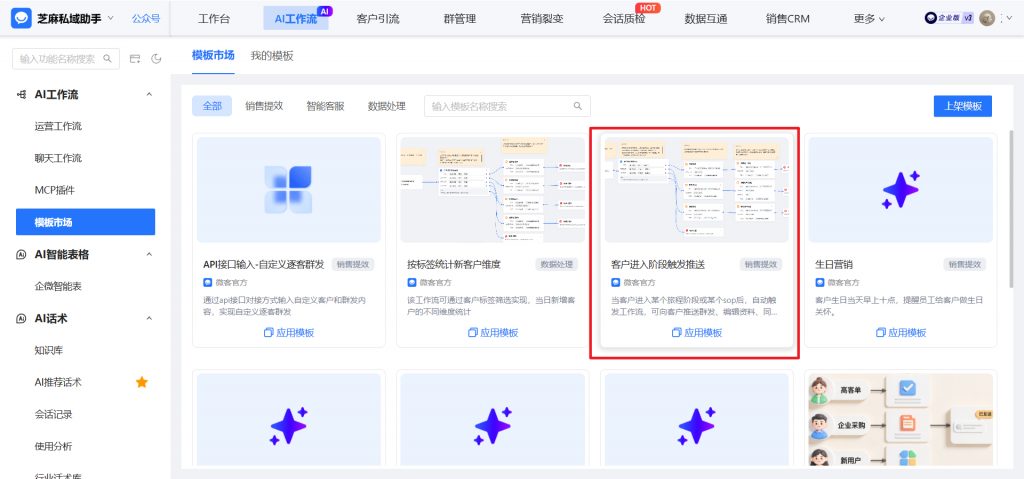Switch to the 工作台 menu
1024x479 pixels.
tap(214, 19)
